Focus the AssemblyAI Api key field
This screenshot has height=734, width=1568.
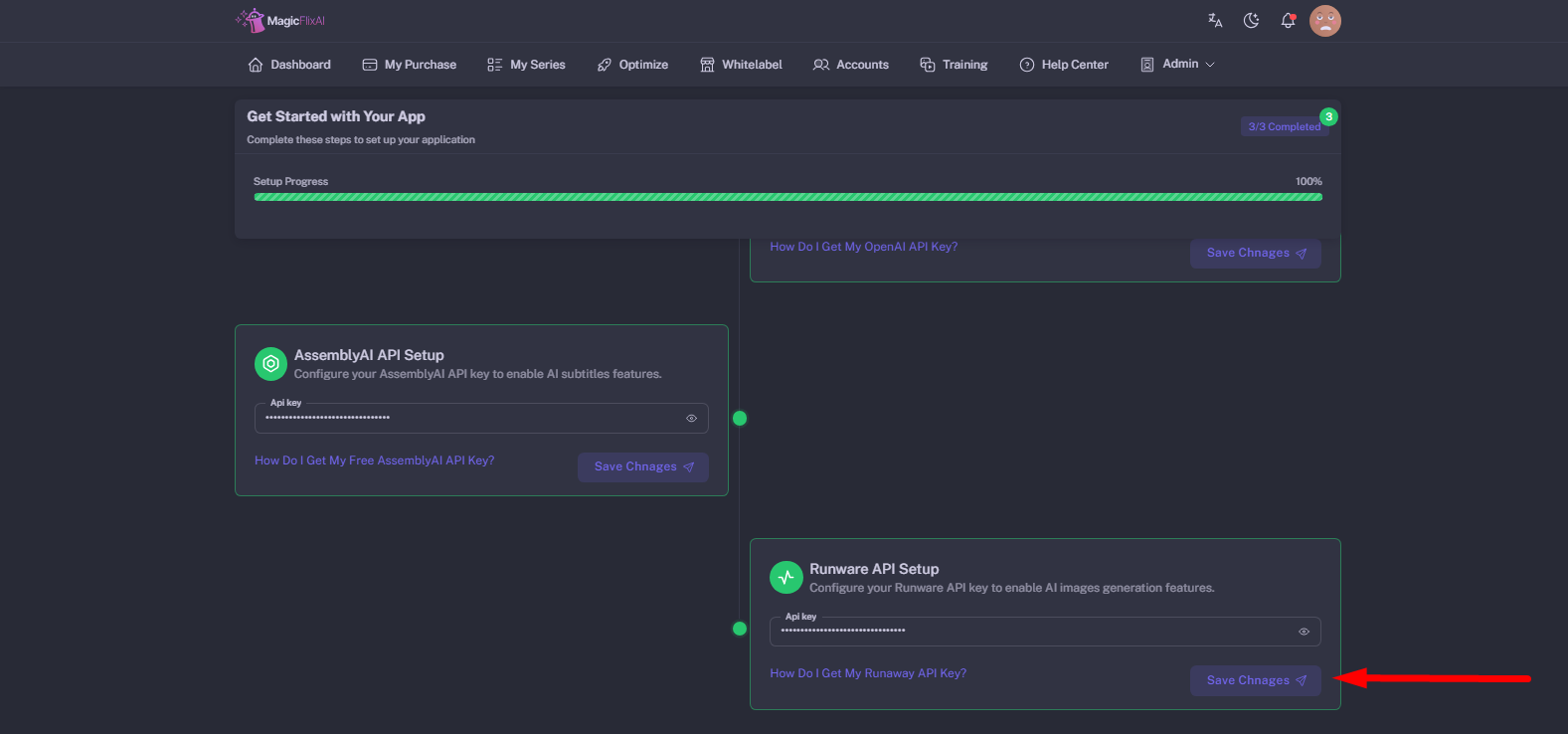coord(481,419)
